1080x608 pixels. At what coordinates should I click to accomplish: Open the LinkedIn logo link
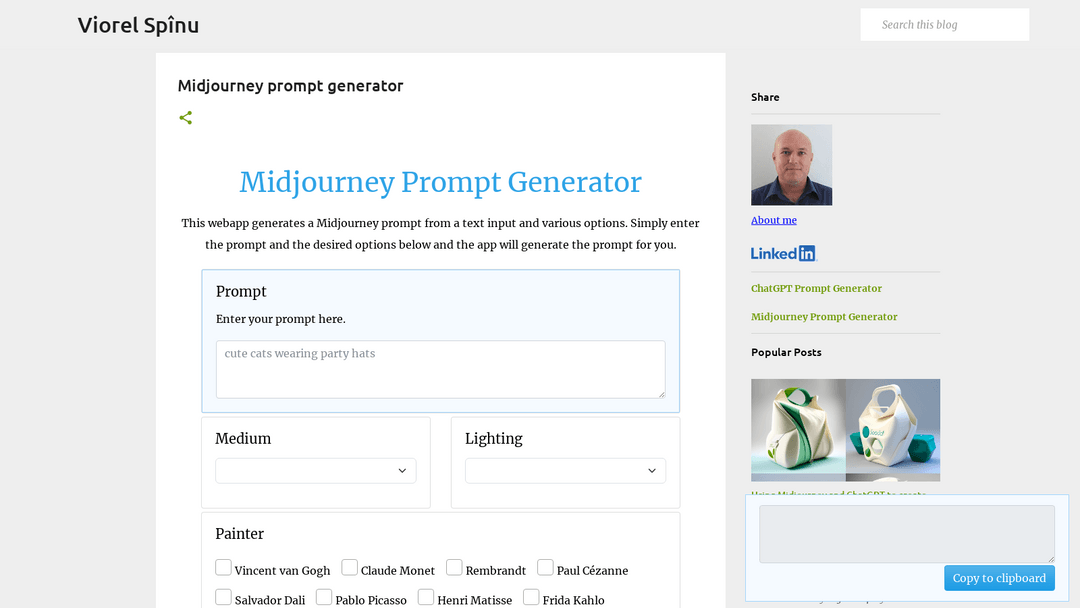click(784, 254)
